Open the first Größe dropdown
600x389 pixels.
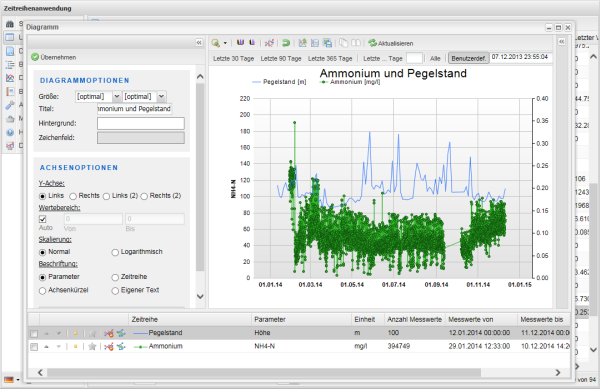click(x=117, y=96)
